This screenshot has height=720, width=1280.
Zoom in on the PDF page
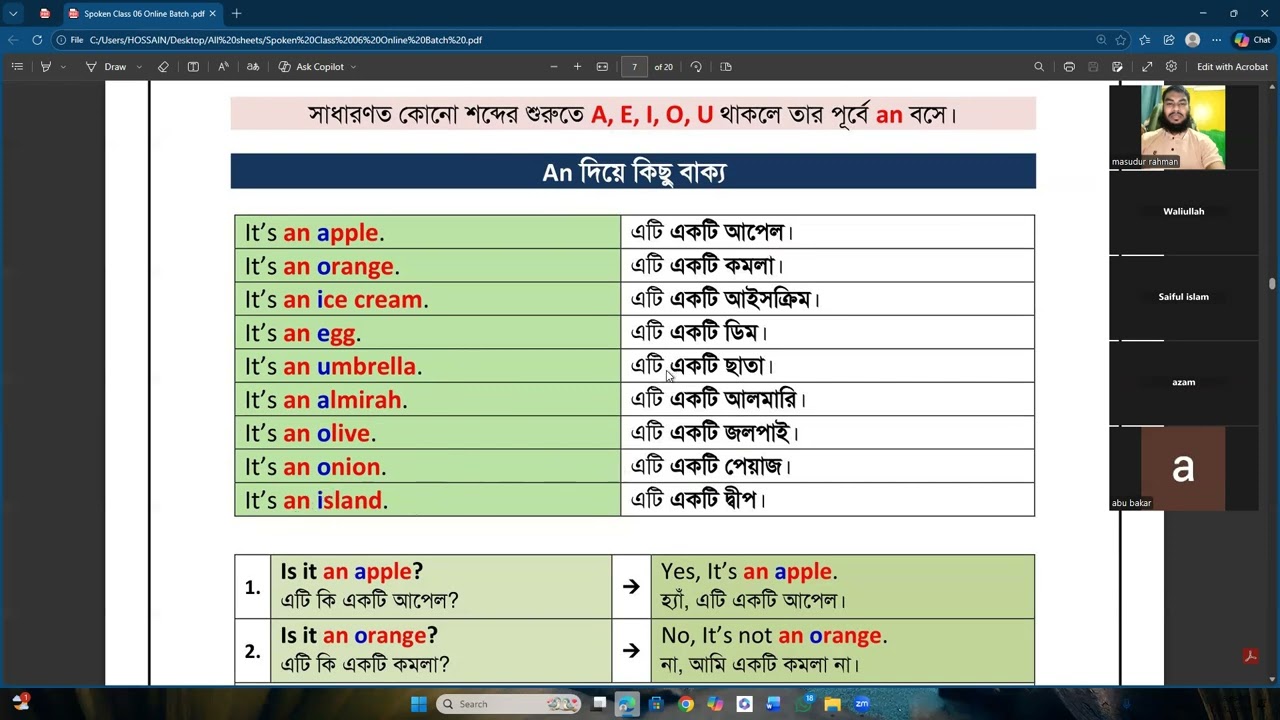point(577,67)
